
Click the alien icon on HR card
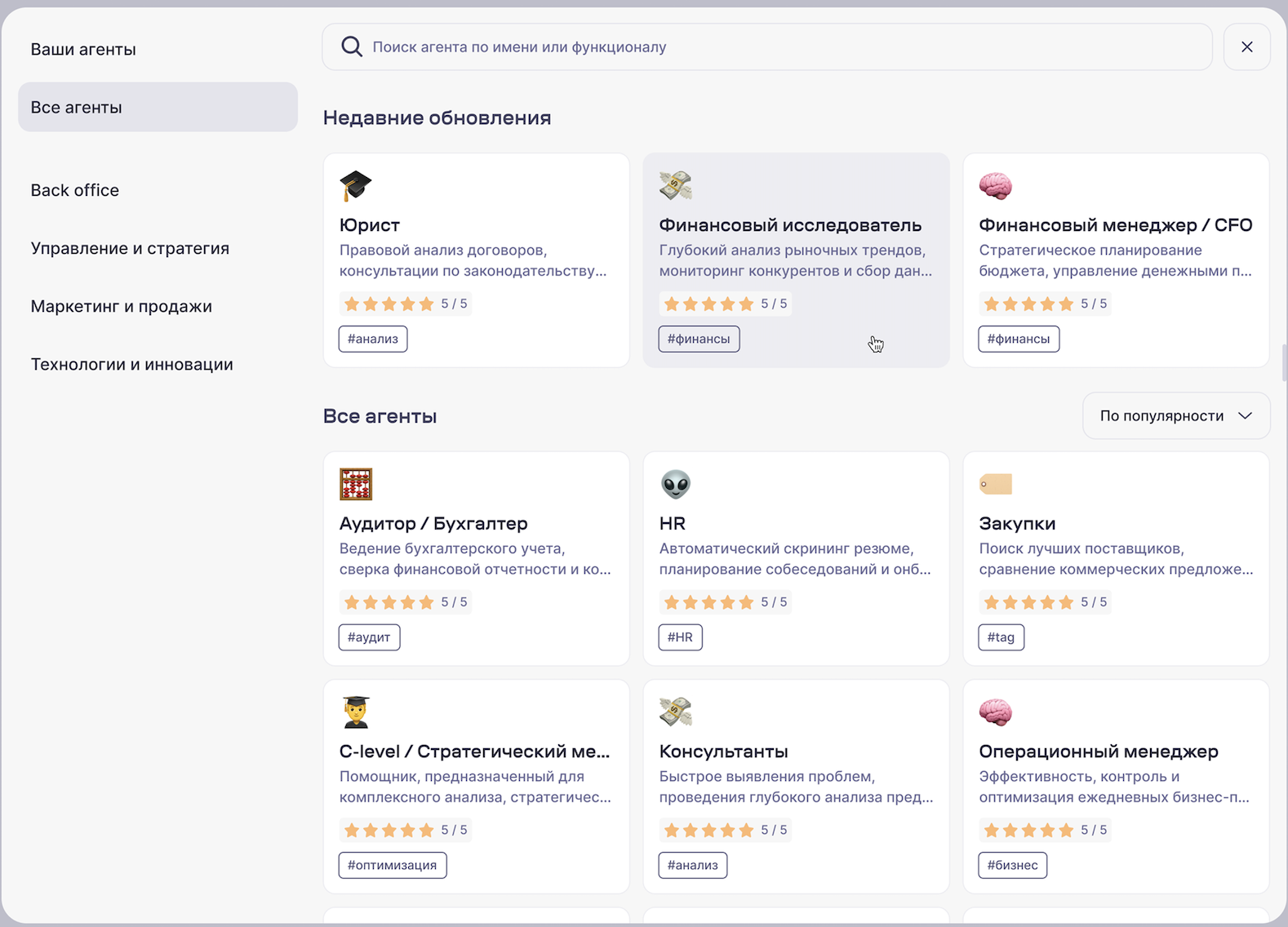[675, 485]
